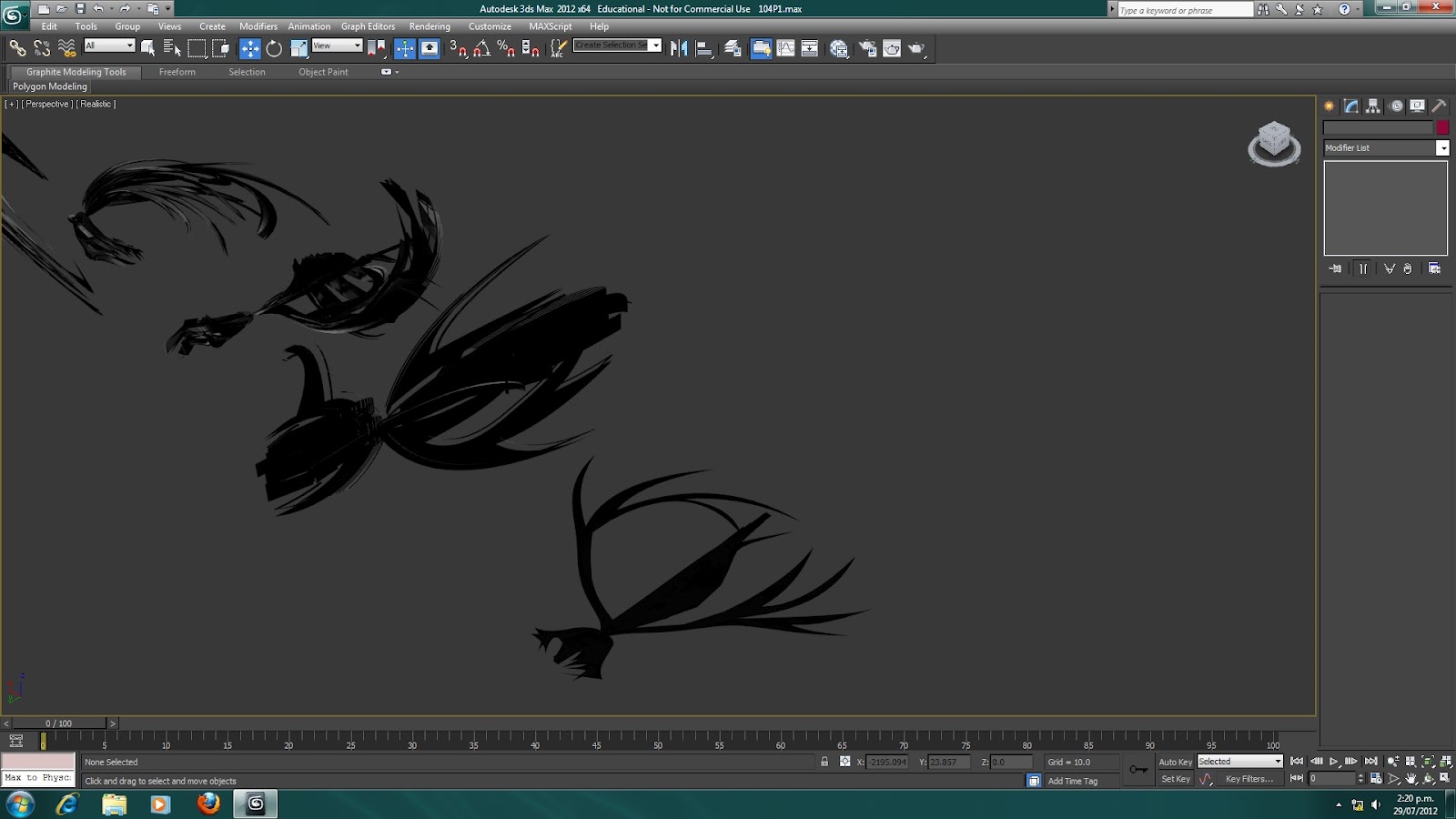This screenshot has width=1456, height=819.
Task: Click the Mirror tool
Action: click(679, 48)
